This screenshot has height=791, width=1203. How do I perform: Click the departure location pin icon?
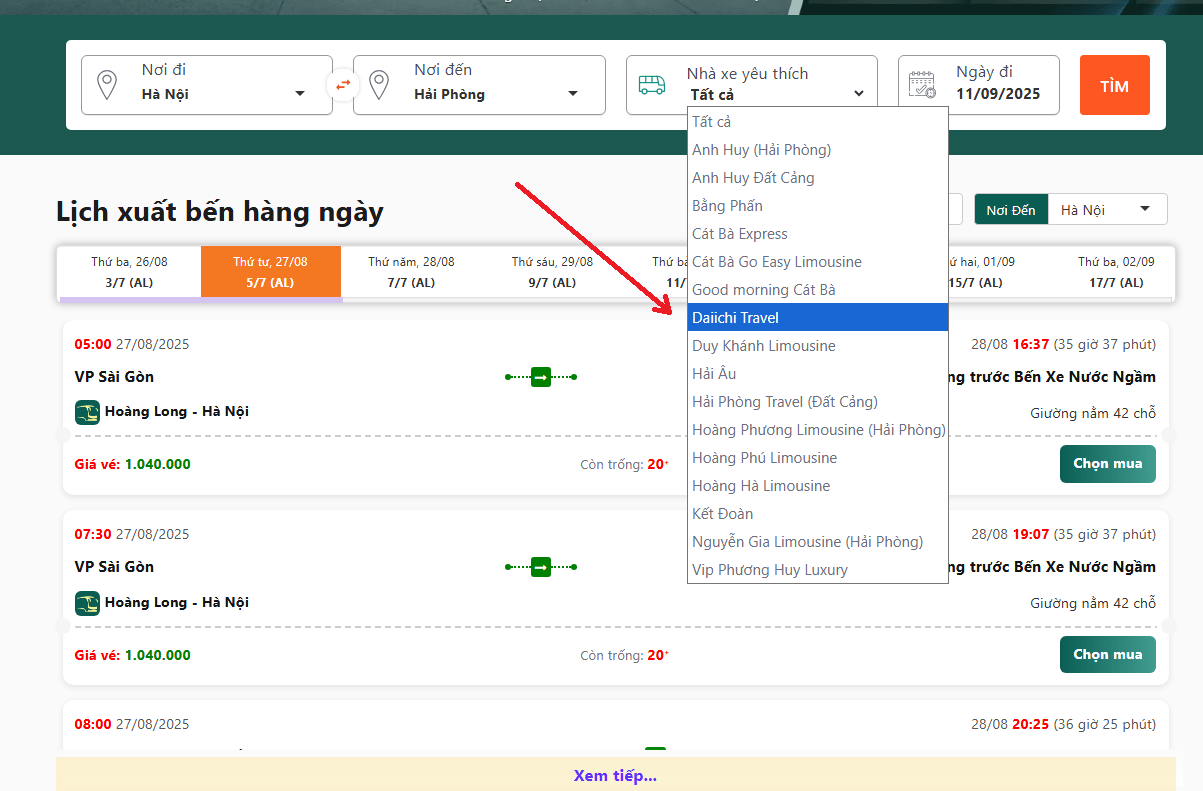(107, 85)
